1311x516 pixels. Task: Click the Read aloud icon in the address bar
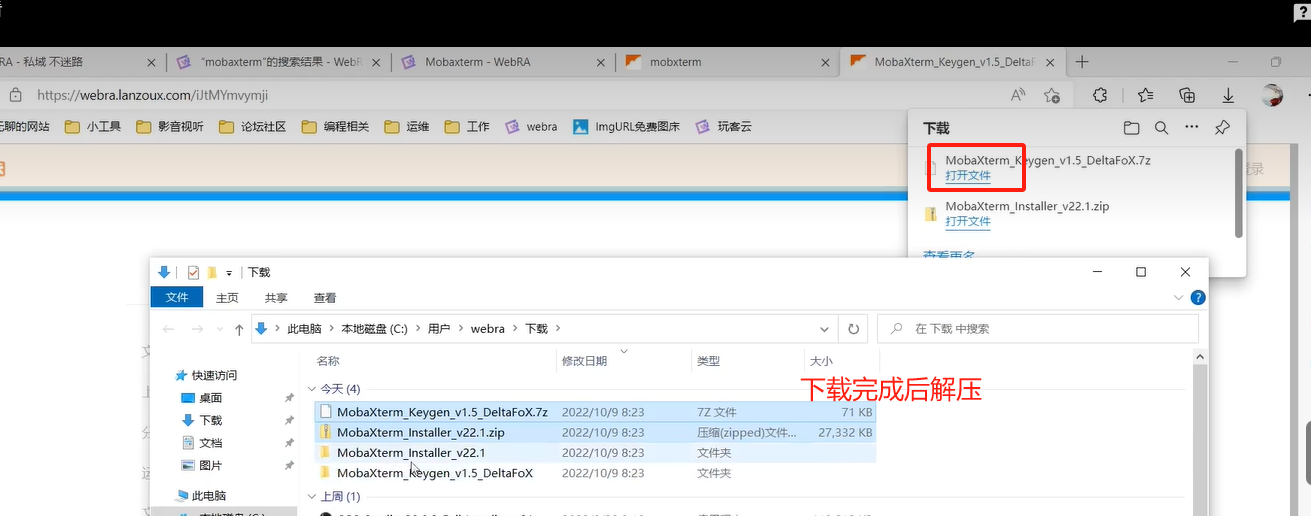coord(1018,95)
